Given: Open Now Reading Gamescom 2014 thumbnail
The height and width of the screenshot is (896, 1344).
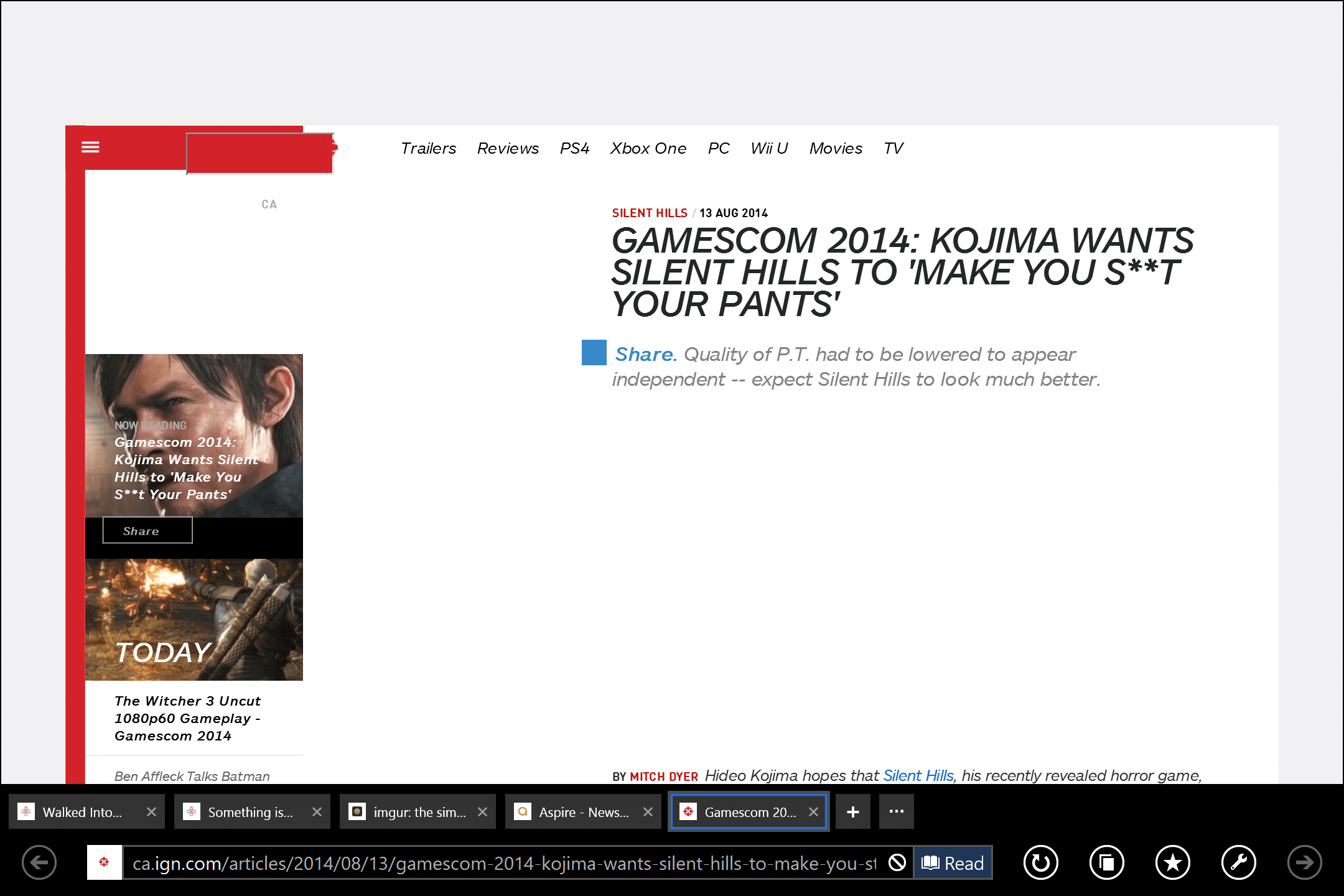Looking at the screenshot, I should 194,436.
